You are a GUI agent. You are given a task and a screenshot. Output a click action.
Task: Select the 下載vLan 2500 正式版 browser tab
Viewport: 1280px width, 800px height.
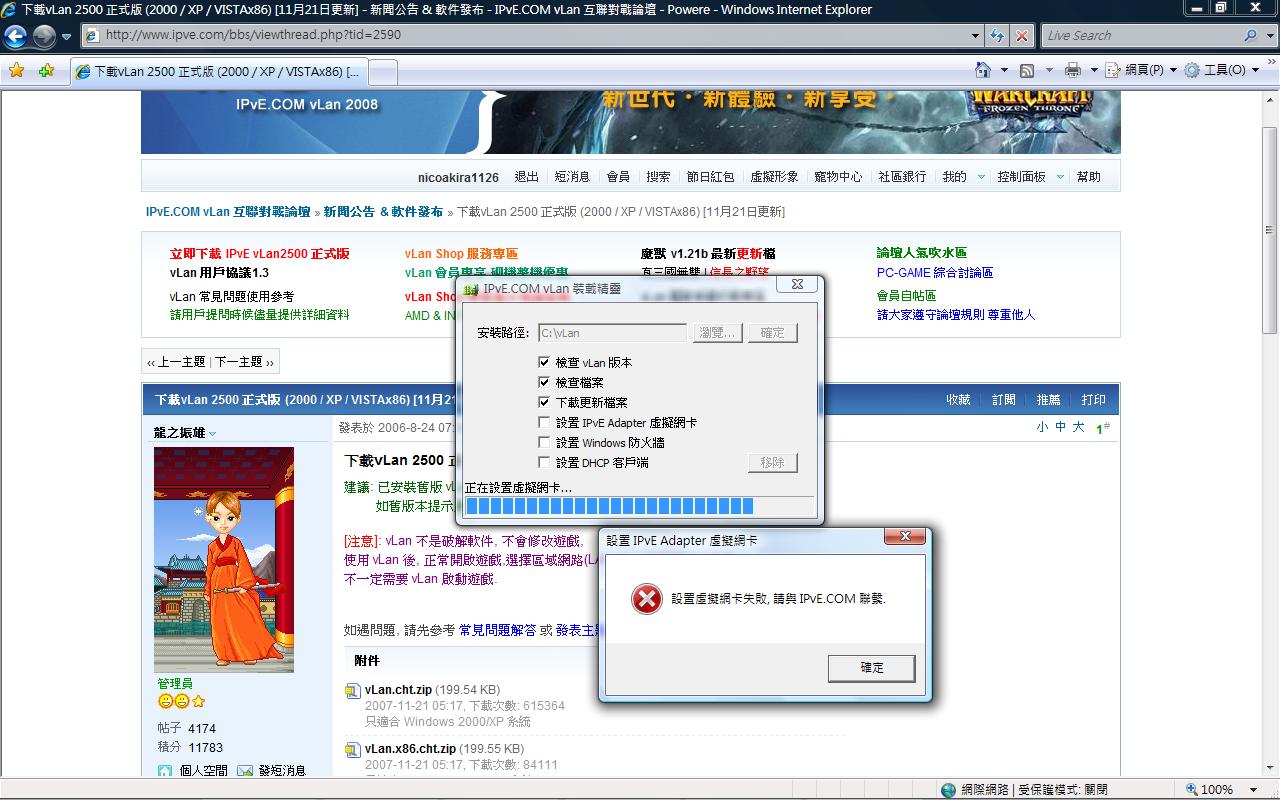(218, 72)
